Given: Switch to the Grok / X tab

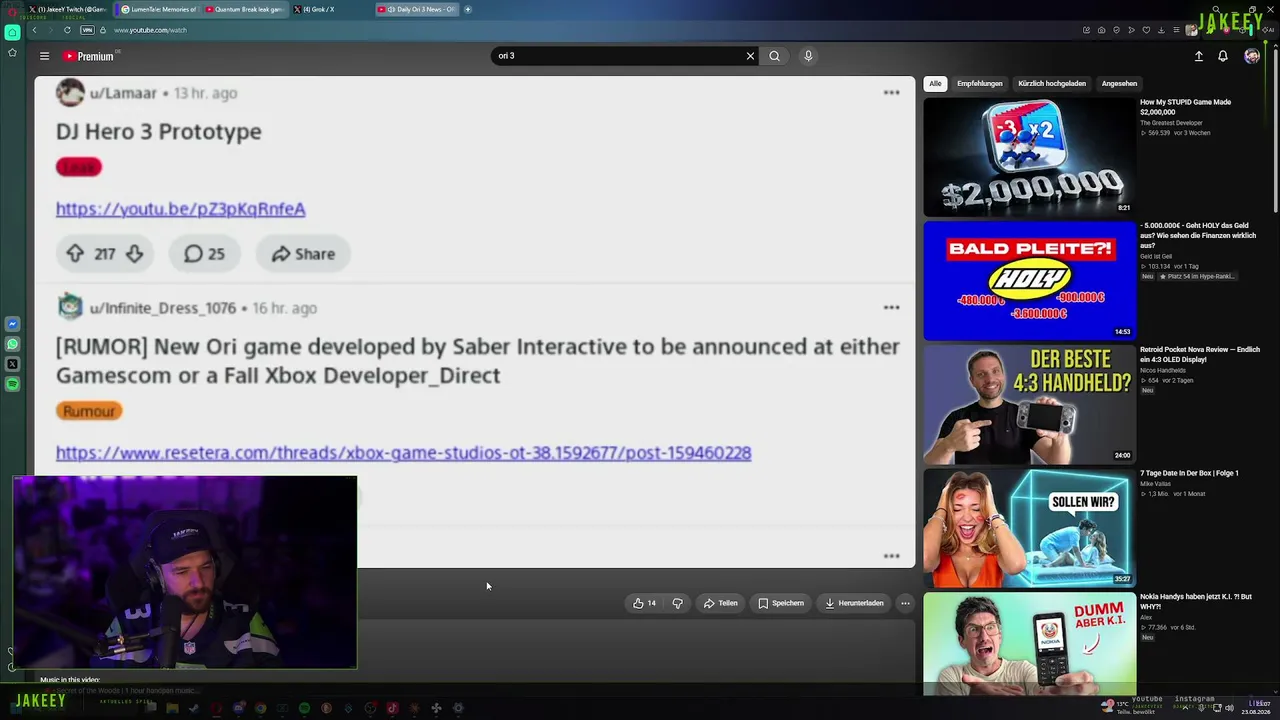Looking at the screenshot, I should 330,9.
